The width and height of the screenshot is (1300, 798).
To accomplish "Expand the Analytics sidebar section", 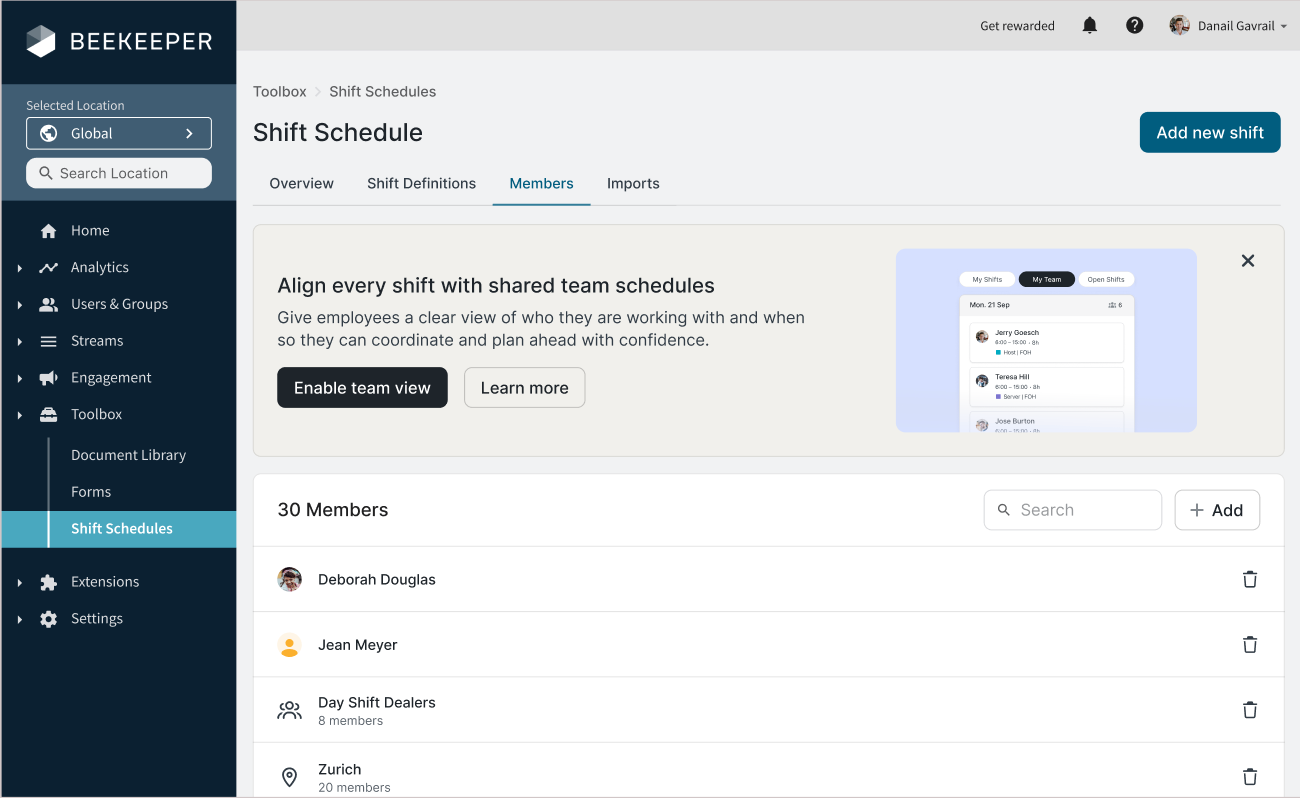I will [20, 268].
